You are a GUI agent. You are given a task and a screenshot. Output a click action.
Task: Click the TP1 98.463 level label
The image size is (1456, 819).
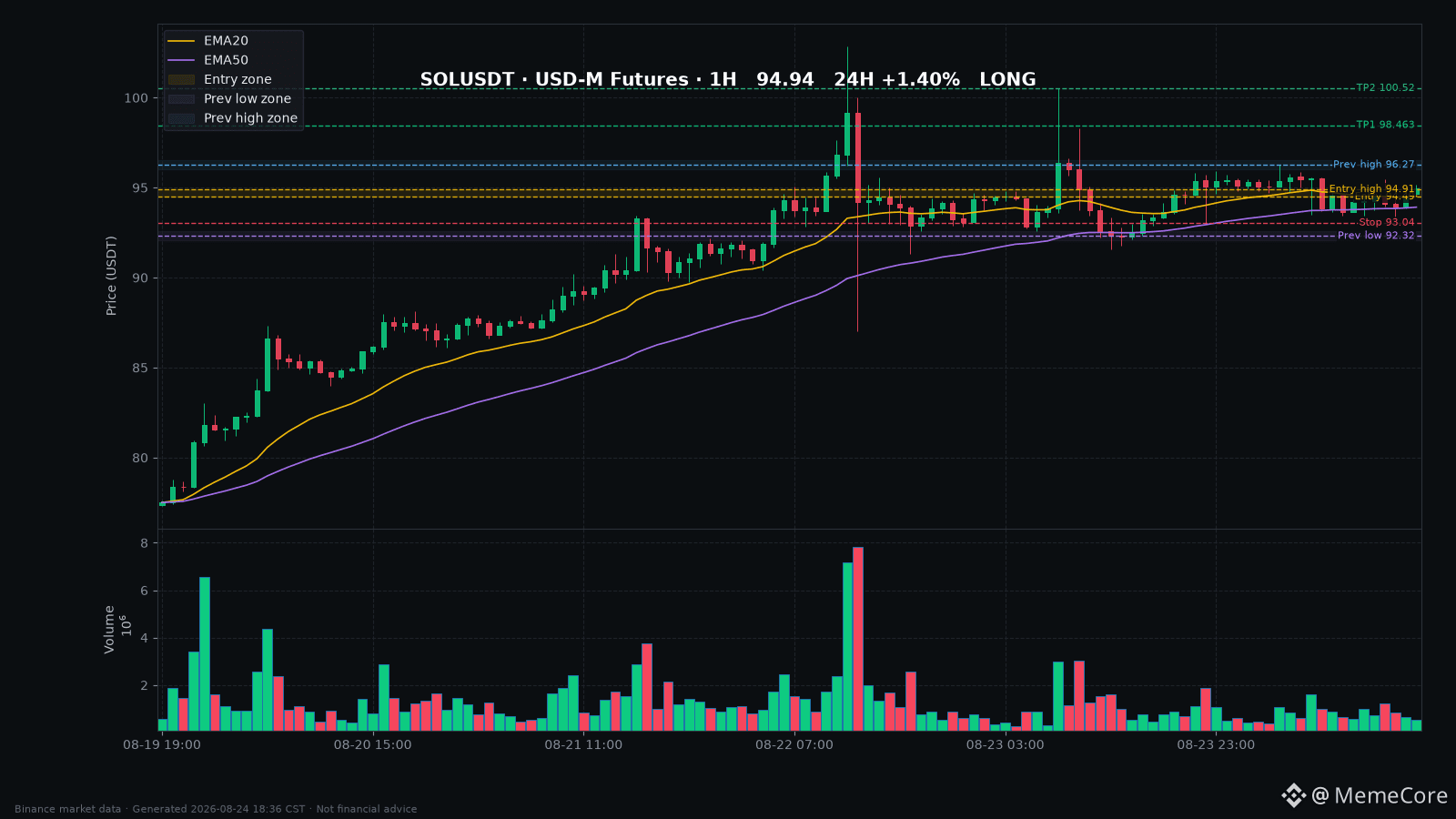pos(1385,126)
